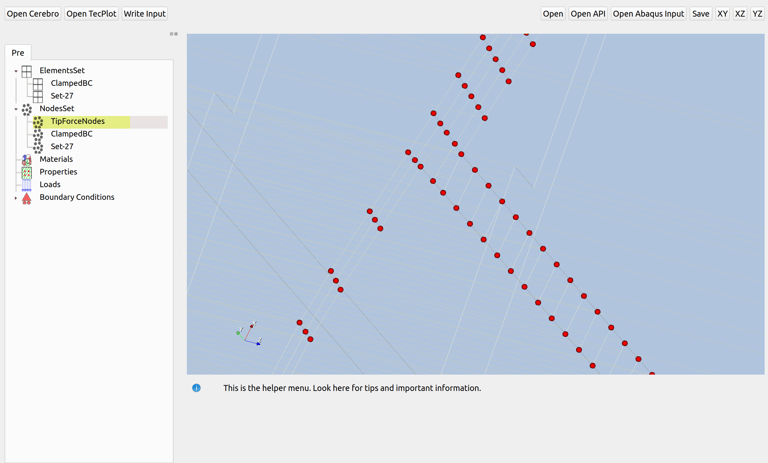This screenshot has width=768, height=463.
Task: Click the Open API button
Action: [x=588, y=14]
